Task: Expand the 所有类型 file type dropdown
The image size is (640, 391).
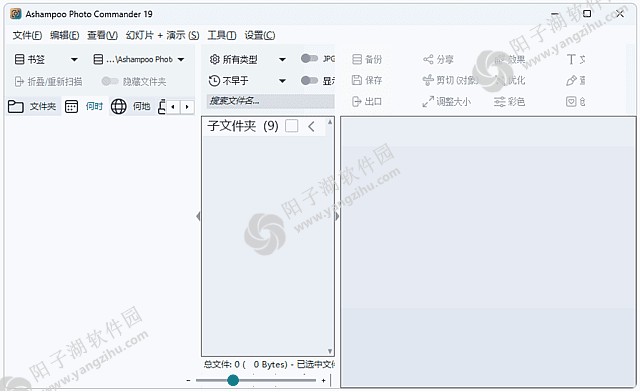Action: [x=282, y=60]
